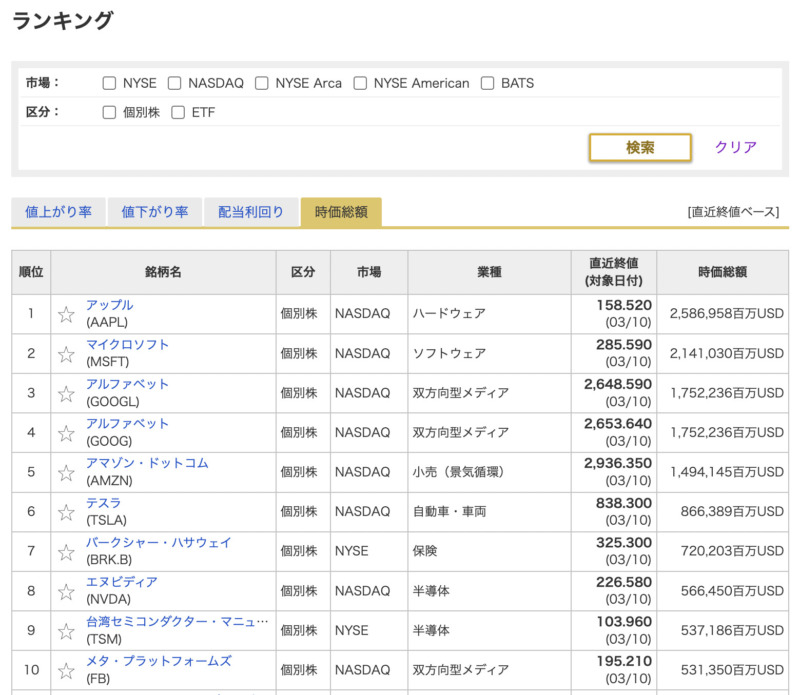Open the テスラ stock page link
This screenshot has height=695, width=800.
(x=103, y=503)
